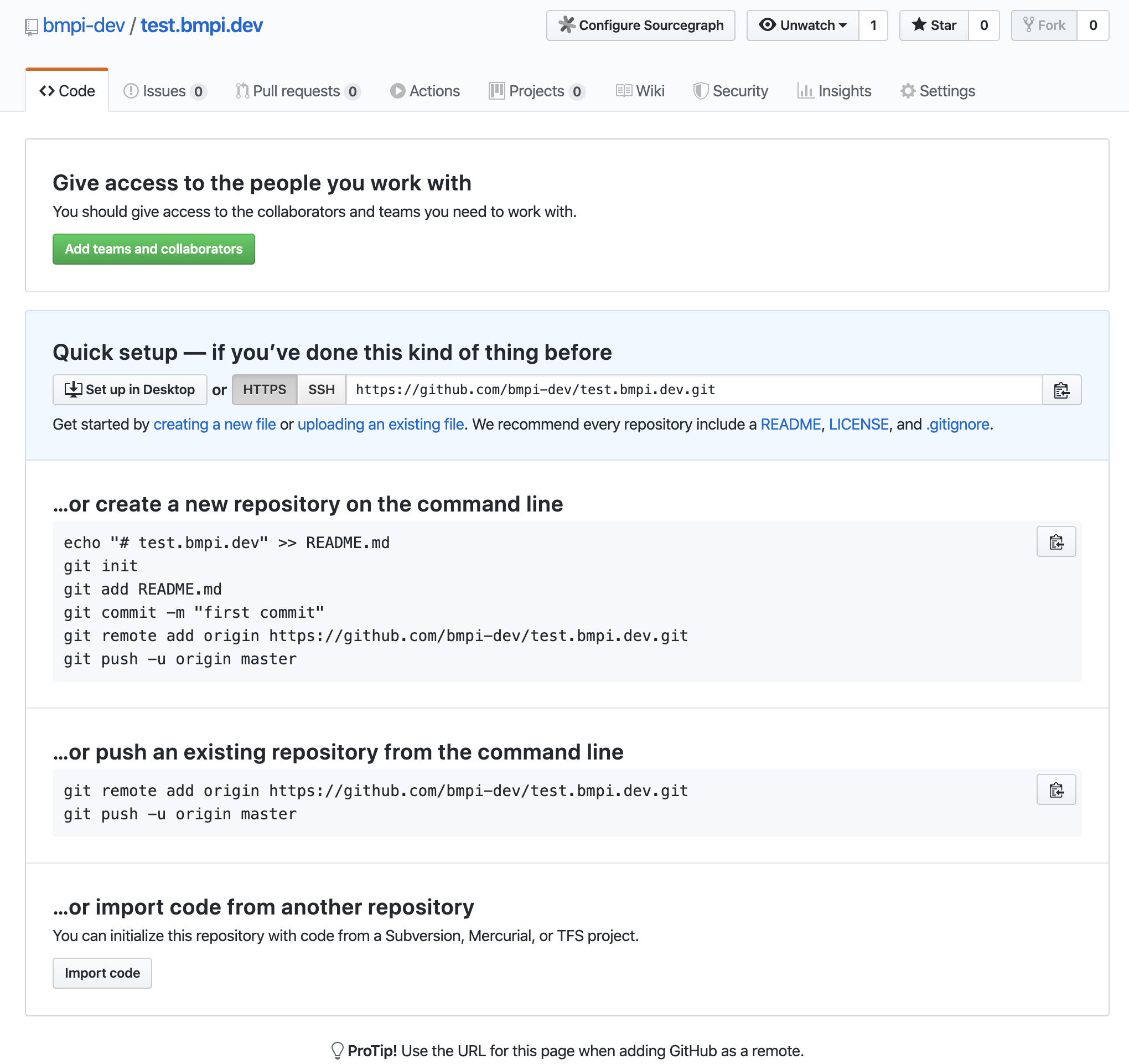Open the .gitignore link
The image size is (1129, 1064).
point(957,425)
